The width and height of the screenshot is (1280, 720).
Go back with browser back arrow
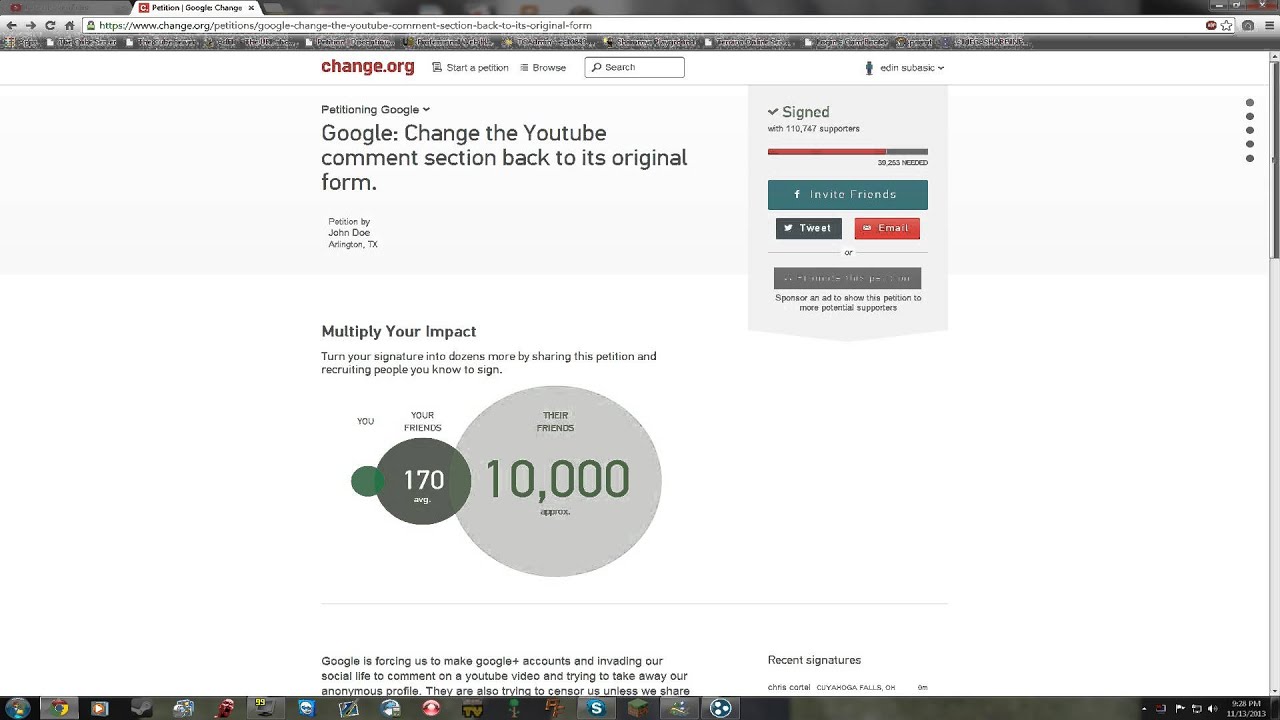click(11, 25)
